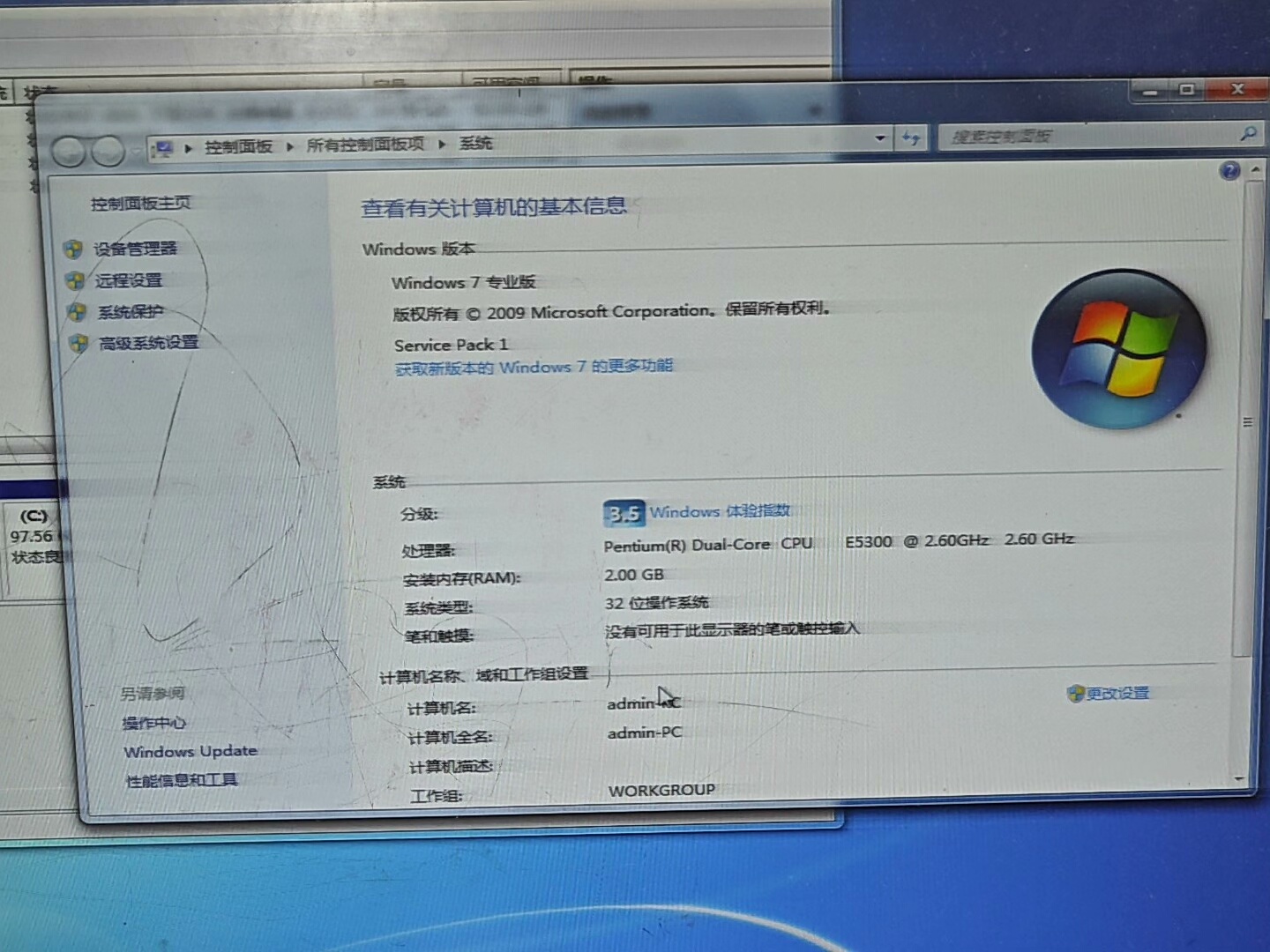
Task: Expand the arrow after 所有控制面板项 breadcrumb
Action: point(442,145)
